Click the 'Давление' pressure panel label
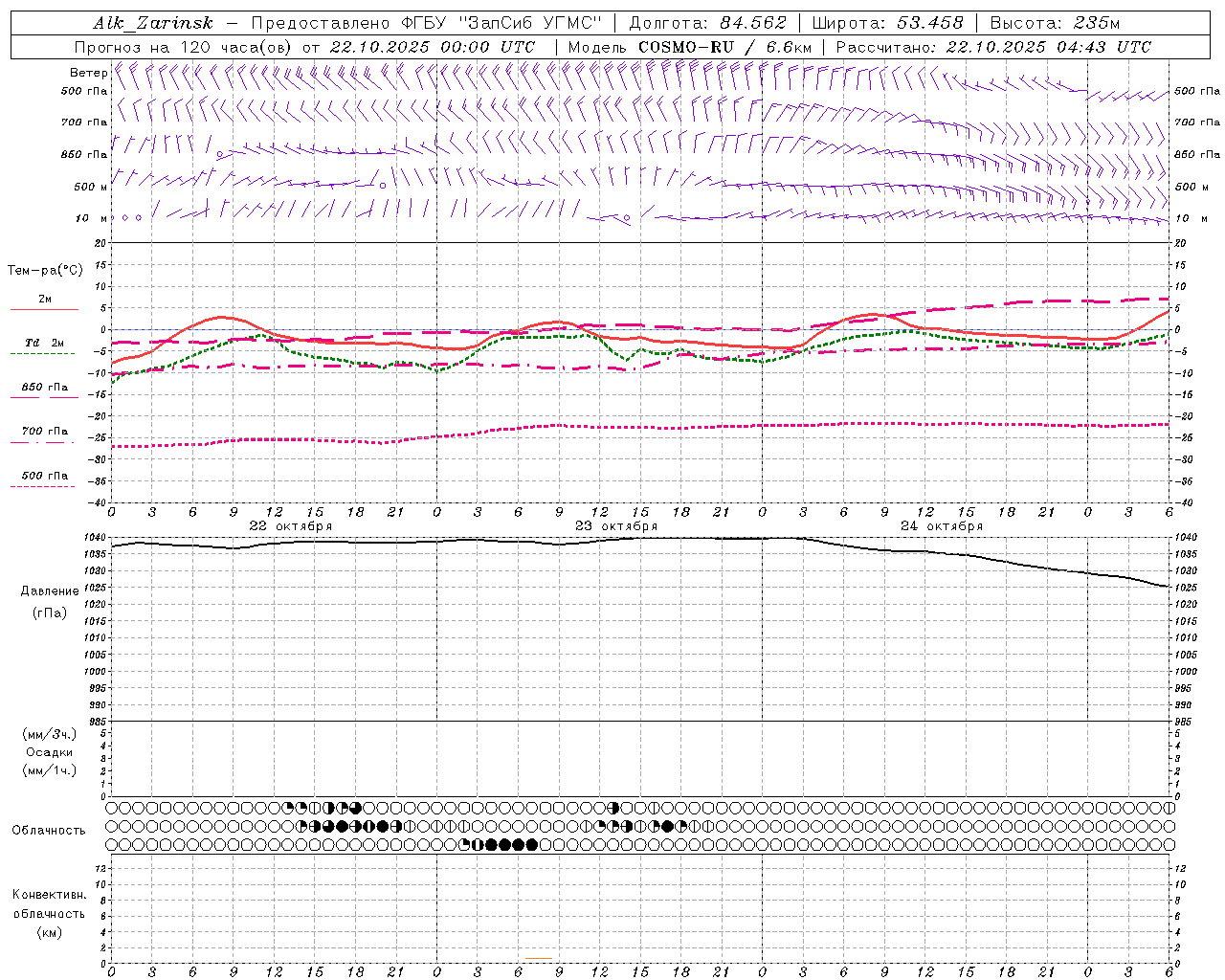Screen dimensions: 1225x980 click(50, 591)
